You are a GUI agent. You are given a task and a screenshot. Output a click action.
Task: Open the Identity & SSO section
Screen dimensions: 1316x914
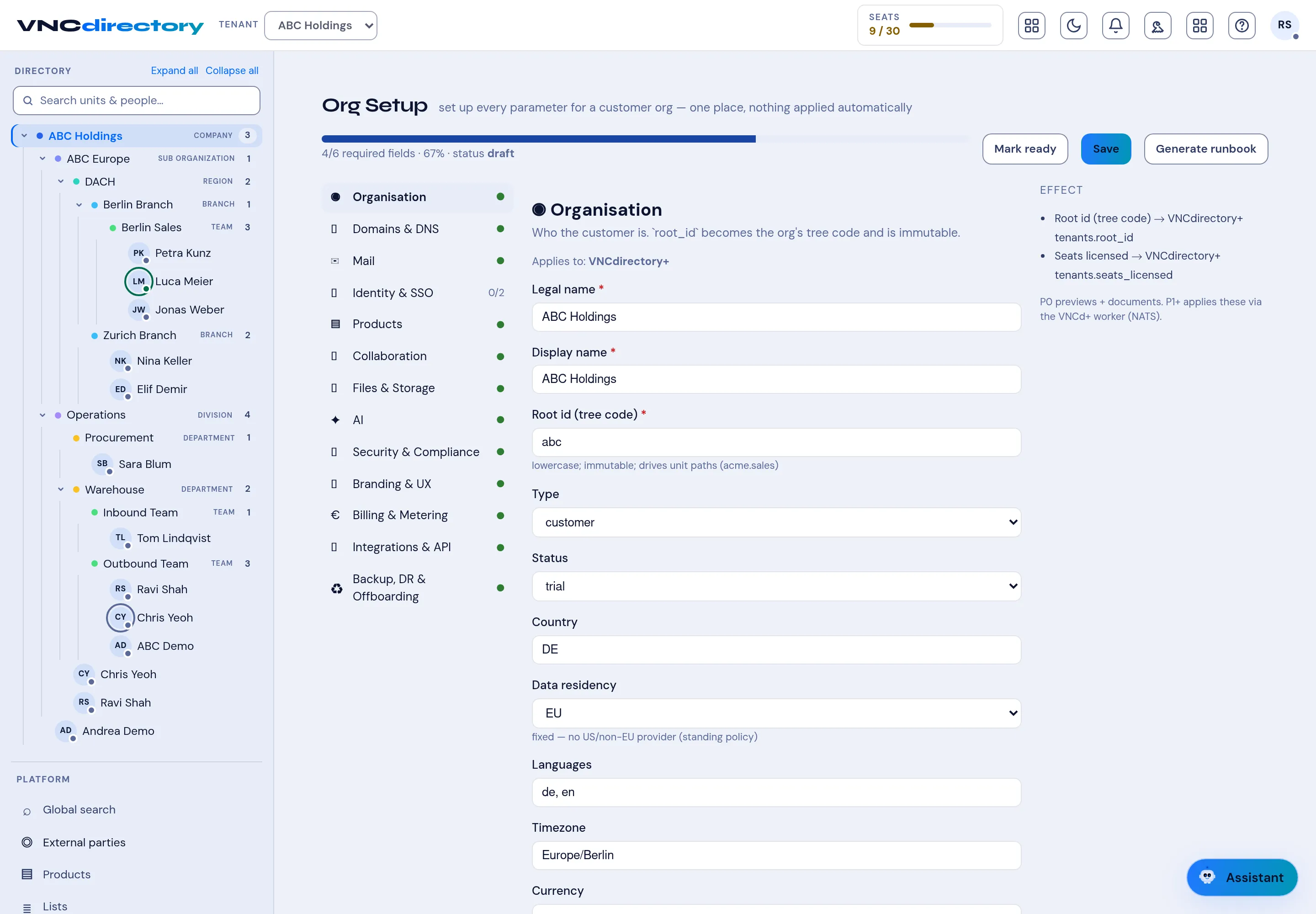coord(418,292)
